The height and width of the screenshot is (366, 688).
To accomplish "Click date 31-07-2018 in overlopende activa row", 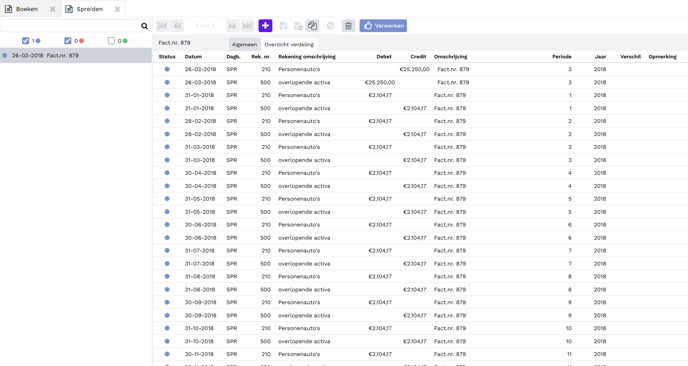I will pyautogui.click(x=200, y=264).
